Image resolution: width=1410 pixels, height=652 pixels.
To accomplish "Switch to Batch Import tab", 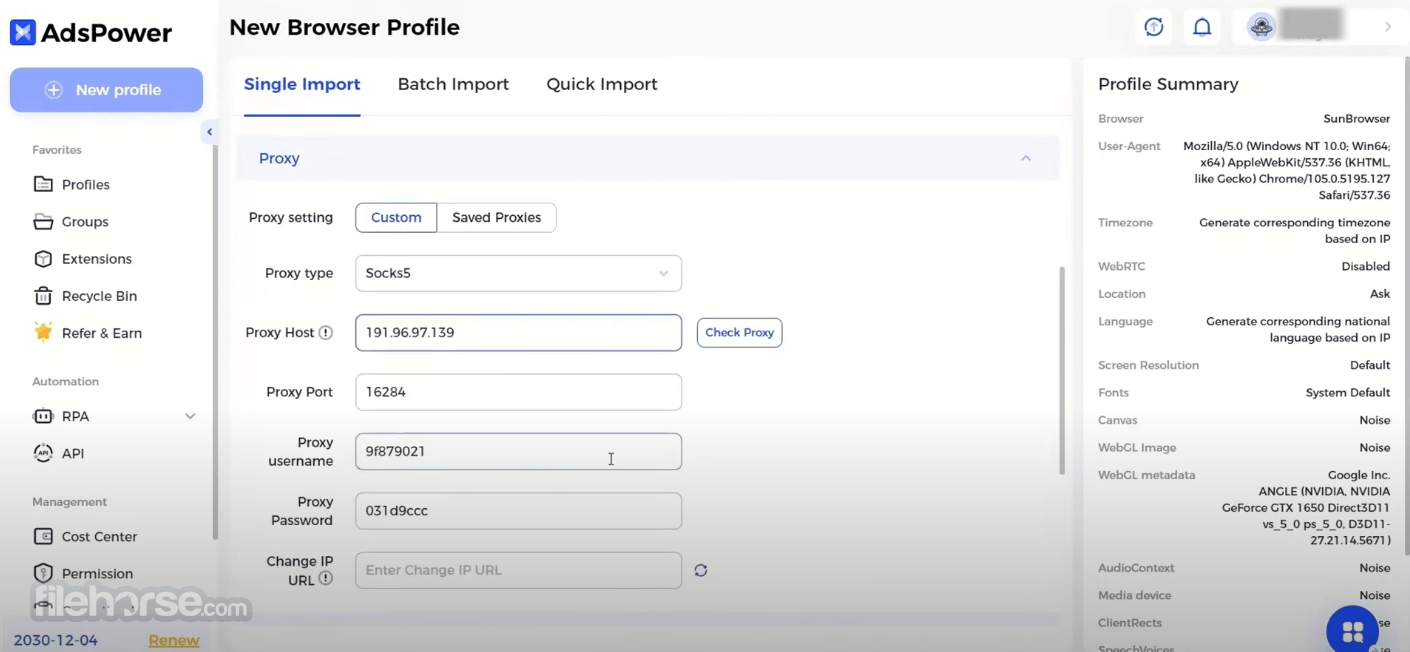I will (453, 84).
